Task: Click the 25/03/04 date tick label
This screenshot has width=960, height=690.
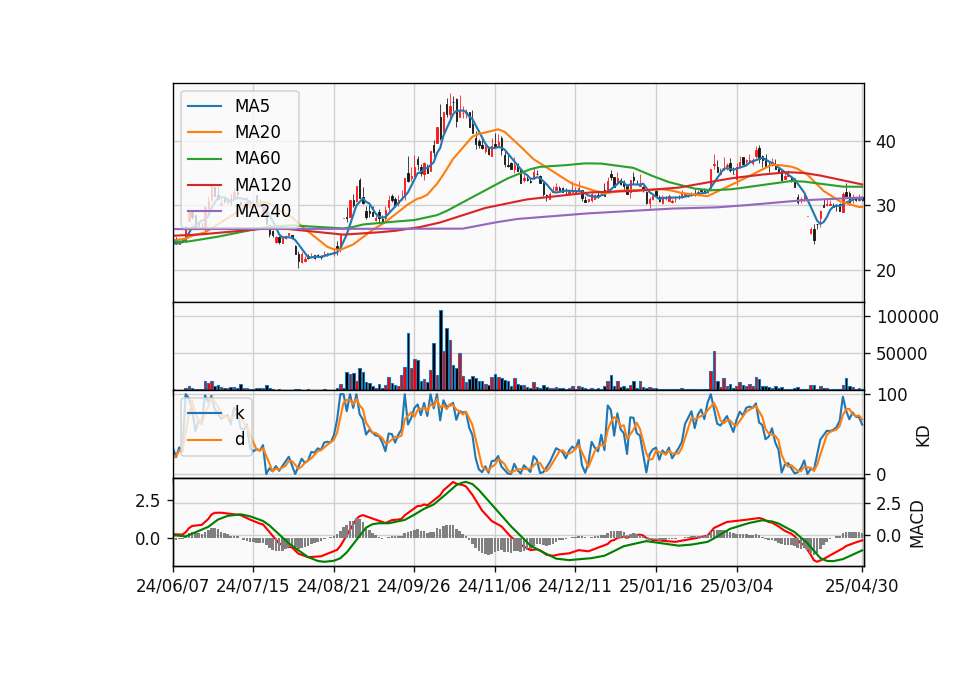Action: pos(737,586)
